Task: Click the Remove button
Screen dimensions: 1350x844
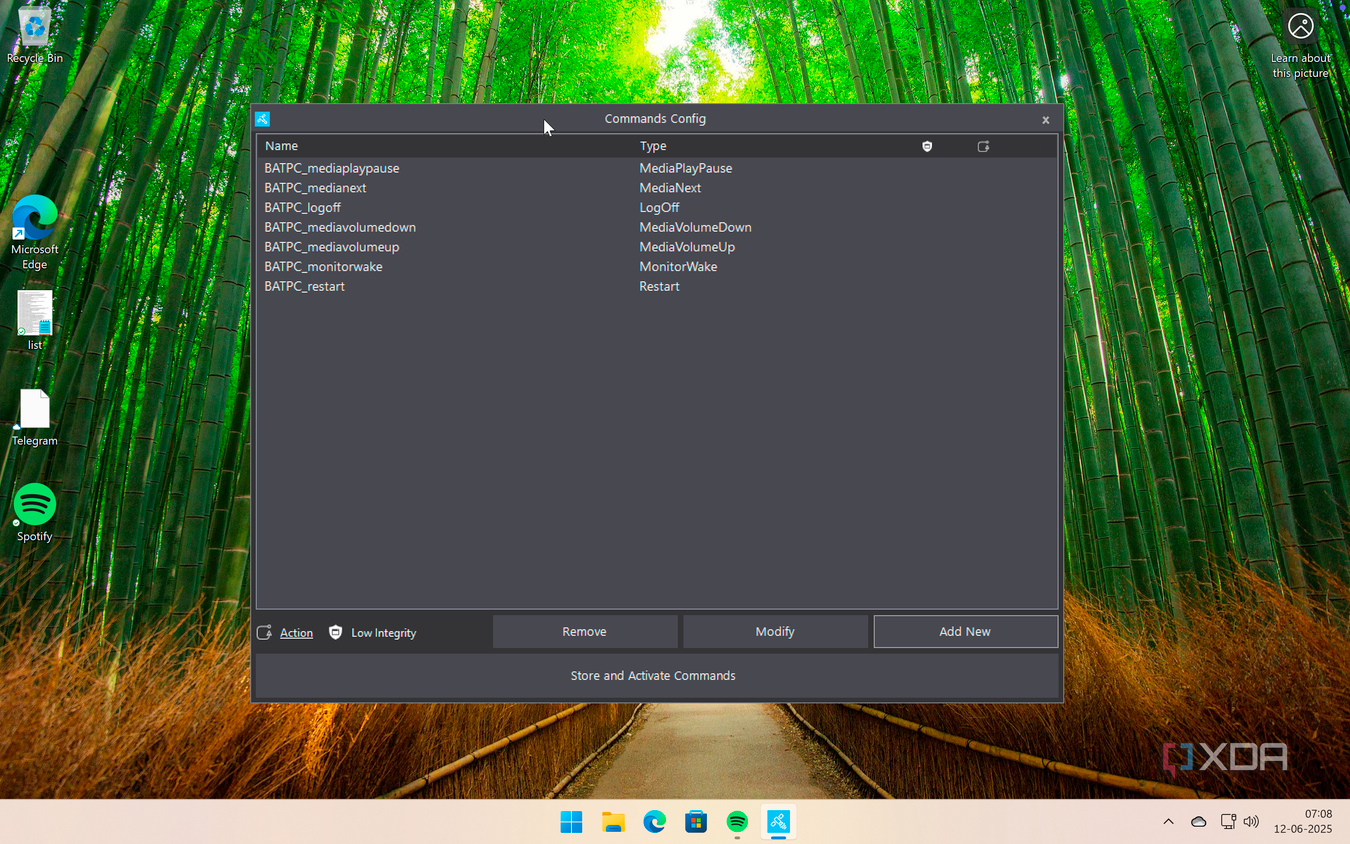Action: (585, 632)
